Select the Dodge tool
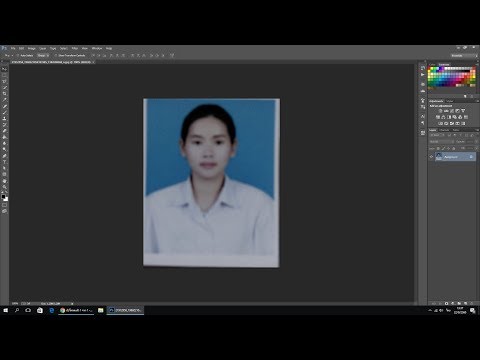480x360 pixels. point(4,149)
